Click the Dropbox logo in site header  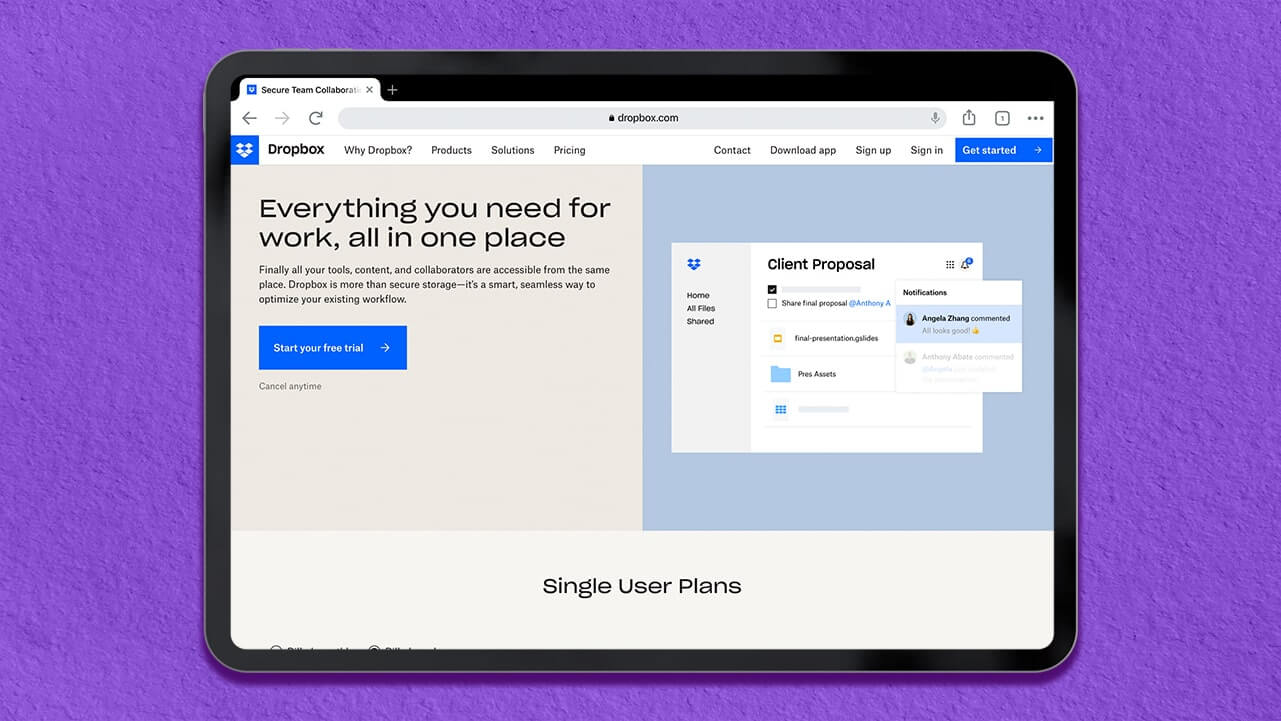click(244, 150)
